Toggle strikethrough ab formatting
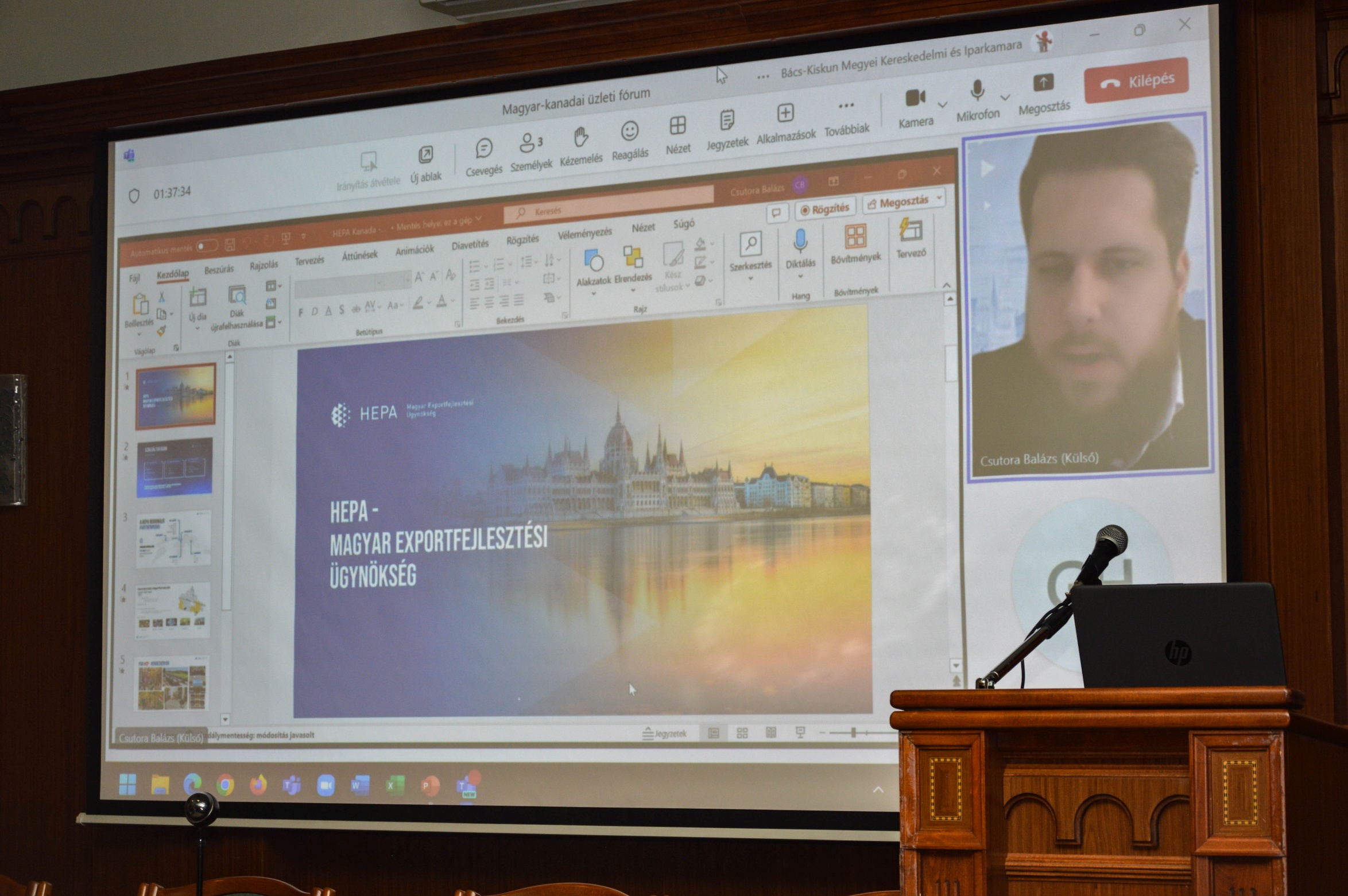This screenshot has height=896, width=1348. [355, 308]
